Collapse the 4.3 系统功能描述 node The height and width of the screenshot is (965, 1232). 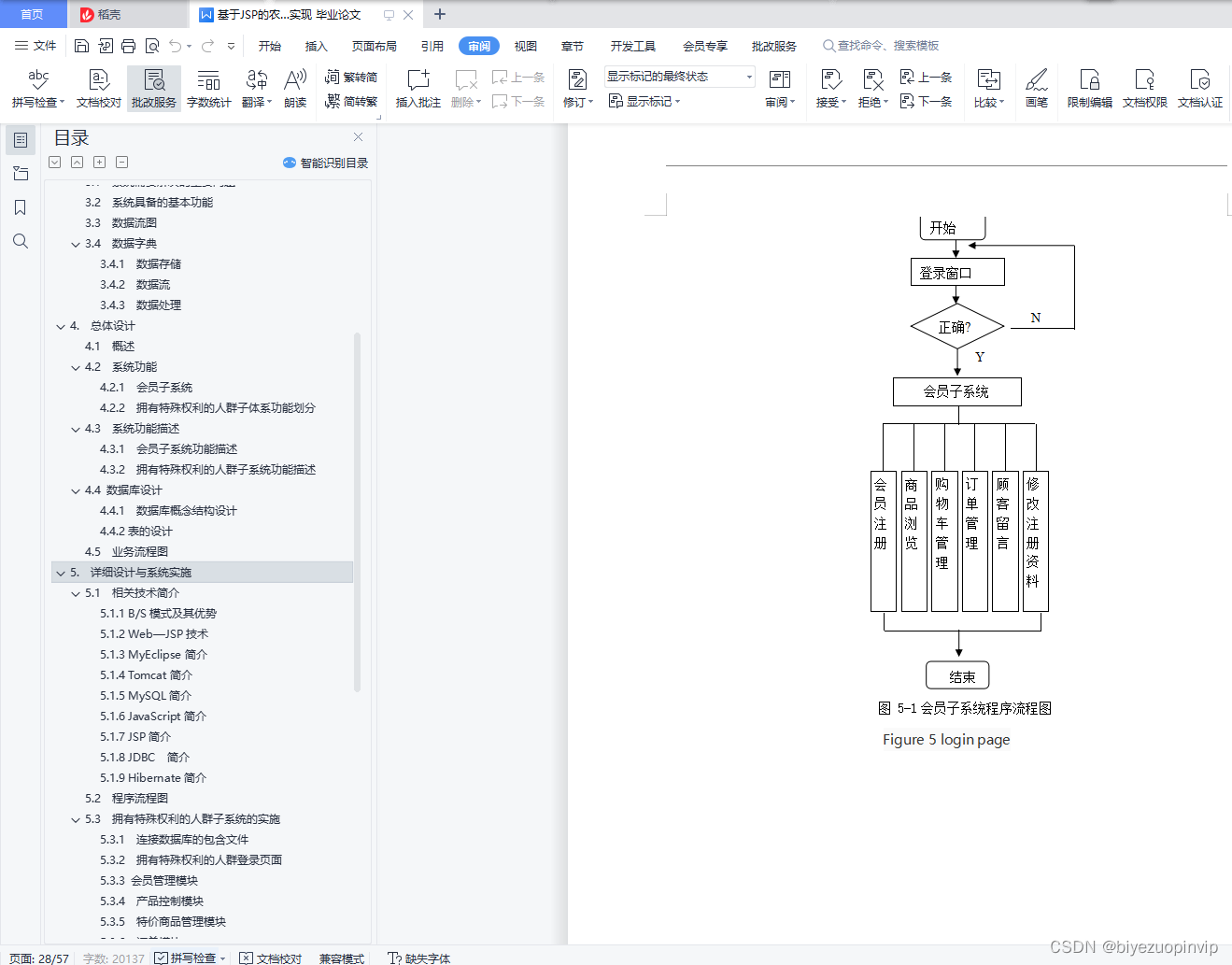tap(76, 429)
